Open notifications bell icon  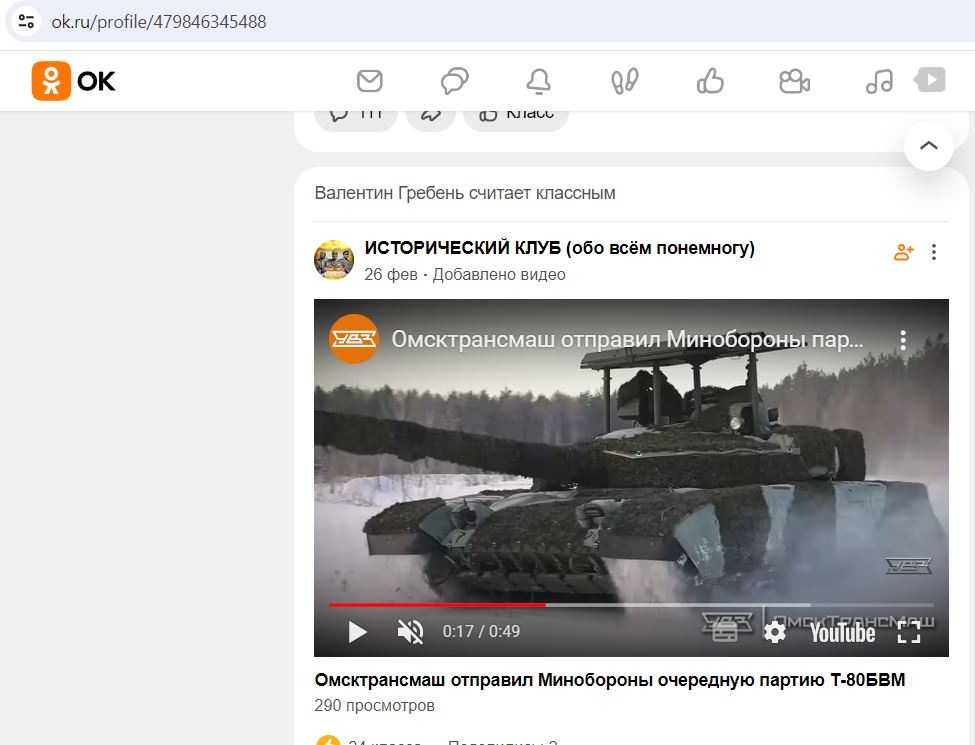point(538,81)
